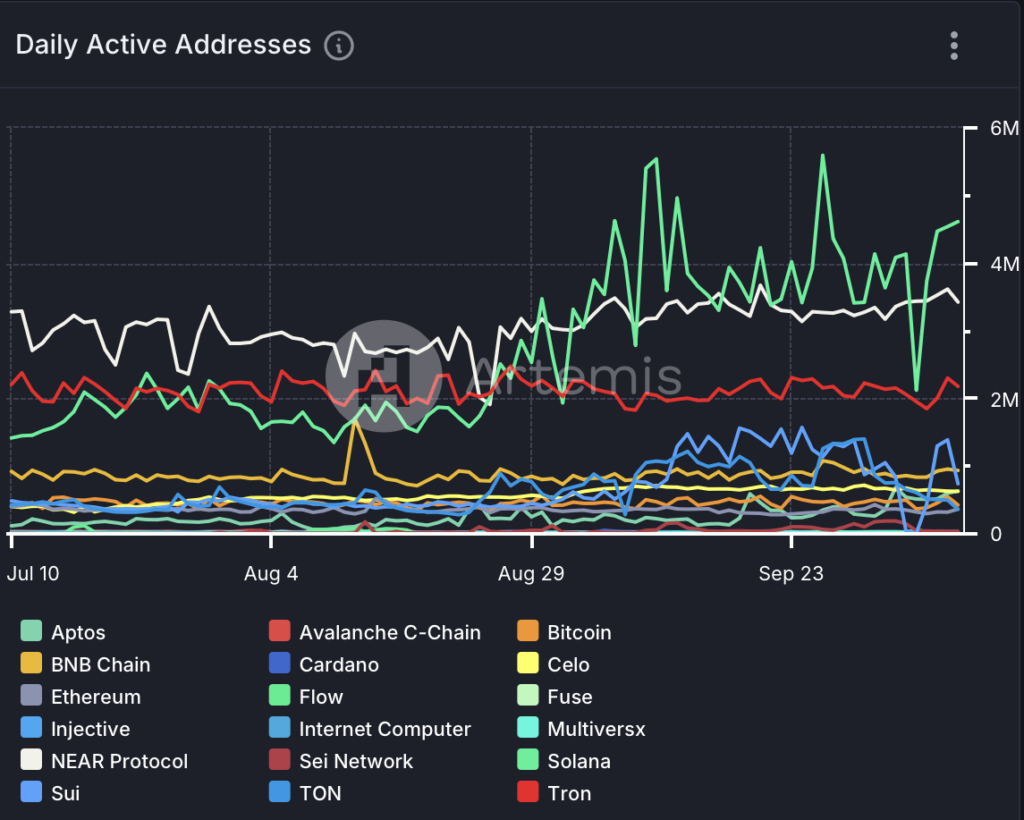
Task: Click the Celo legend label
Action: click(x=568, y=664)
